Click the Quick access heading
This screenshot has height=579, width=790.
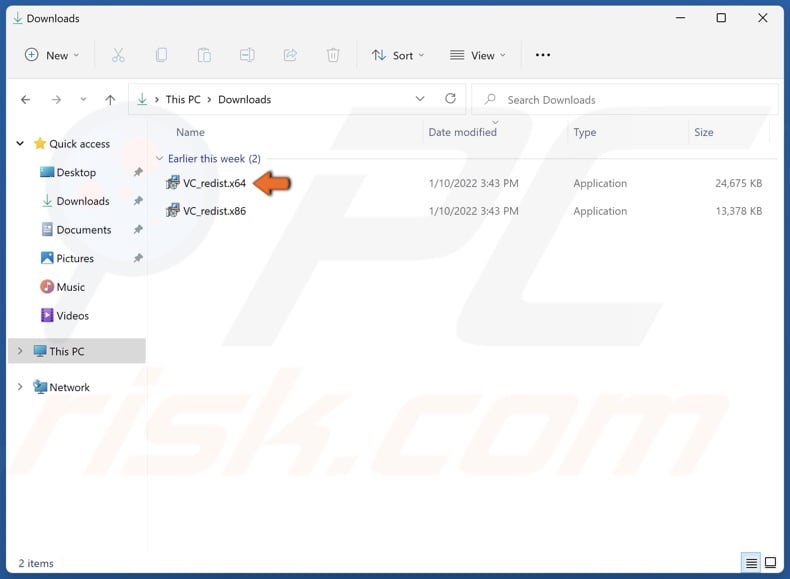coord(80,144)
